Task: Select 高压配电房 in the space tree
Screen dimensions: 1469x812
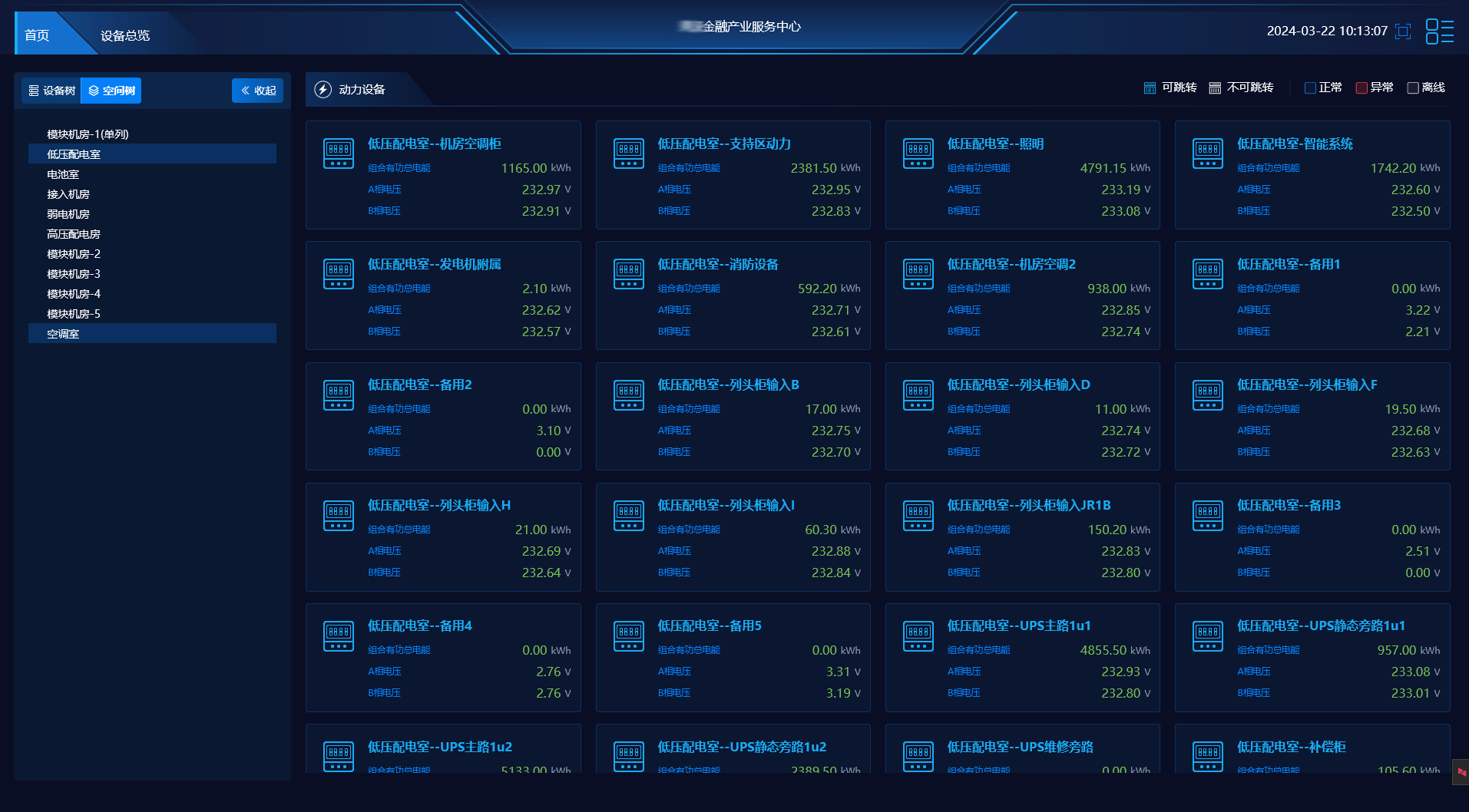Action: click(74, 234)
